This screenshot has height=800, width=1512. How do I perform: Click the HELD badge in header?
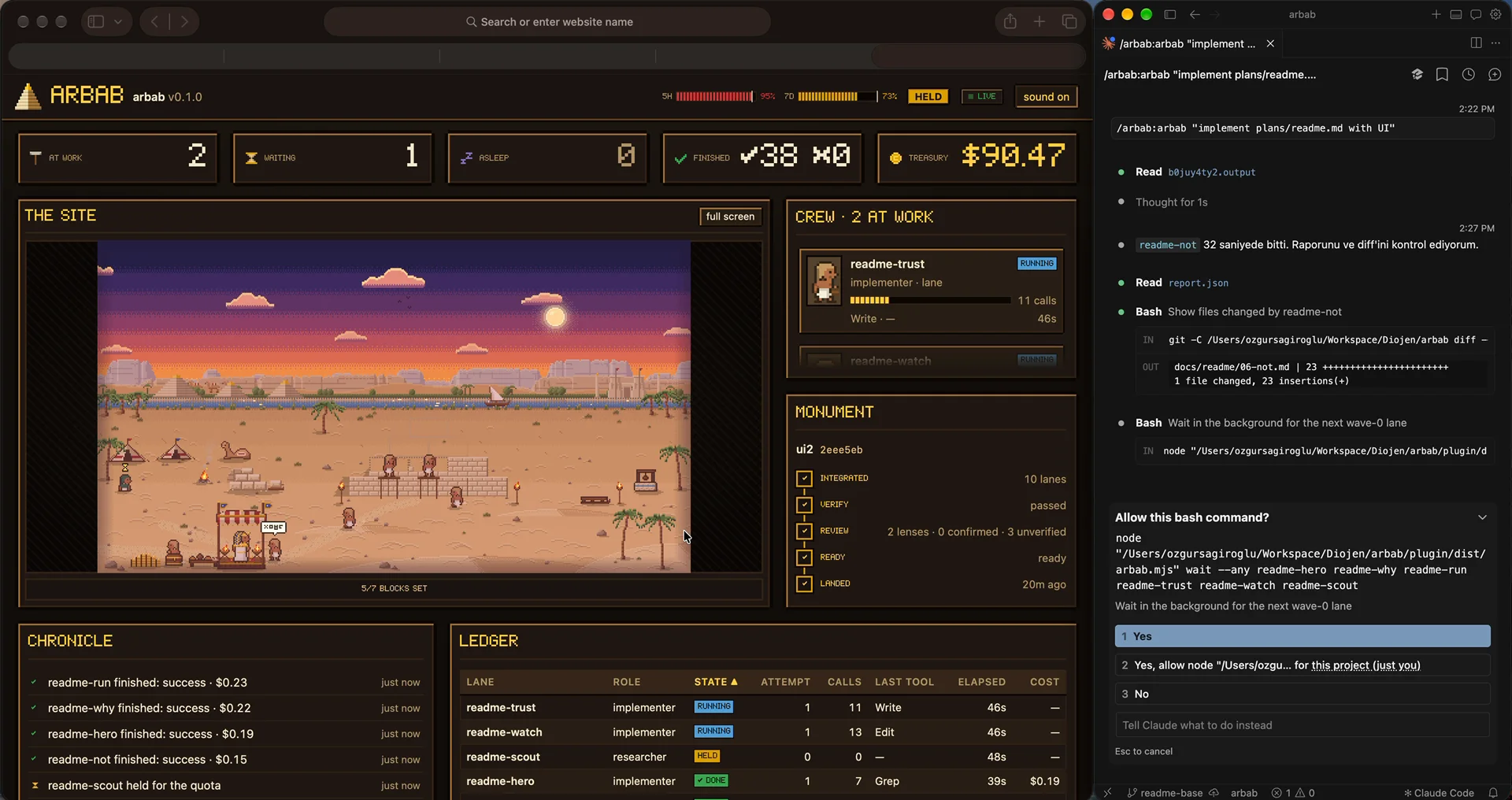928,97
